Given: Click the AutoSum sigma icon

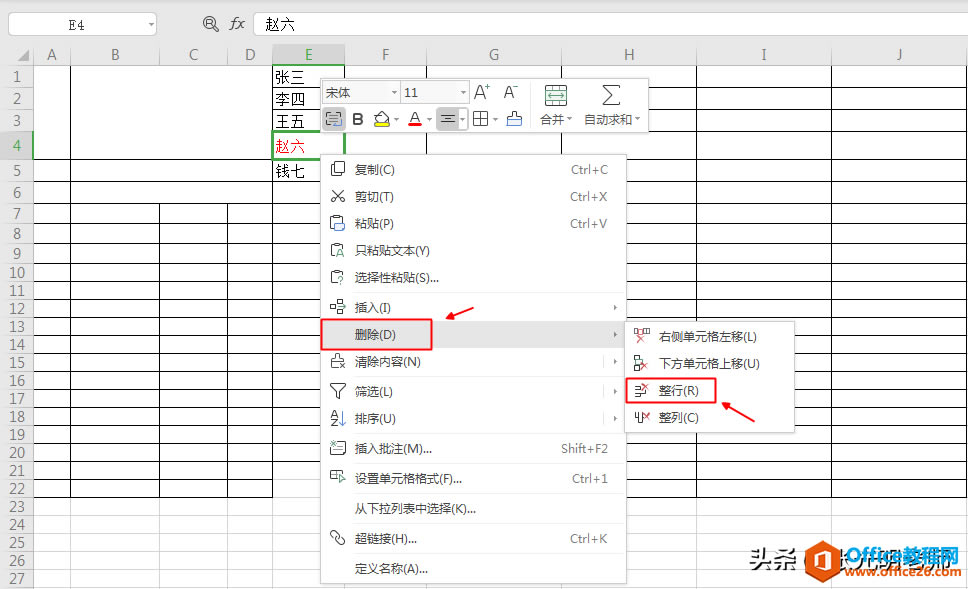Looking at the screenshot, I should point(611,96).
